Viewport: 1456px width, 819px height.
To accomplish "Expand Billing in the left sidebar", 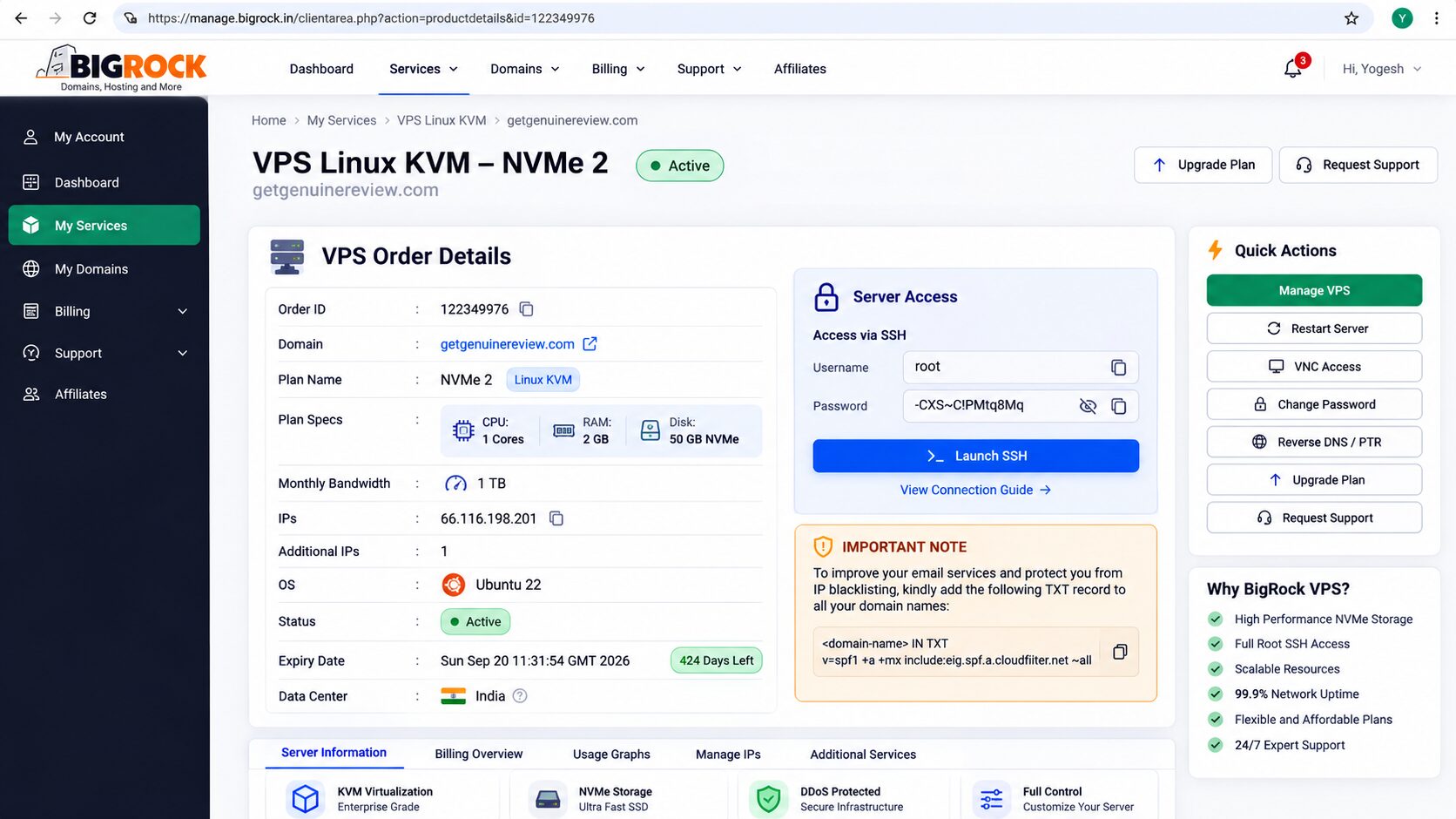I will pyautogui.click(x=104, y=311).
